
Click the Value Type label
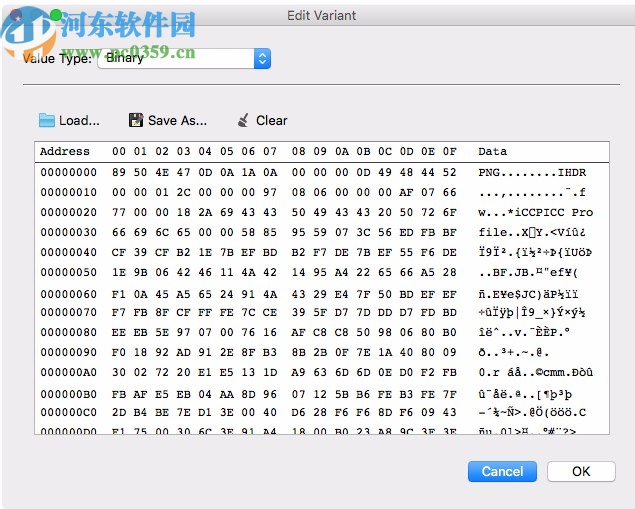pos(58,59)
